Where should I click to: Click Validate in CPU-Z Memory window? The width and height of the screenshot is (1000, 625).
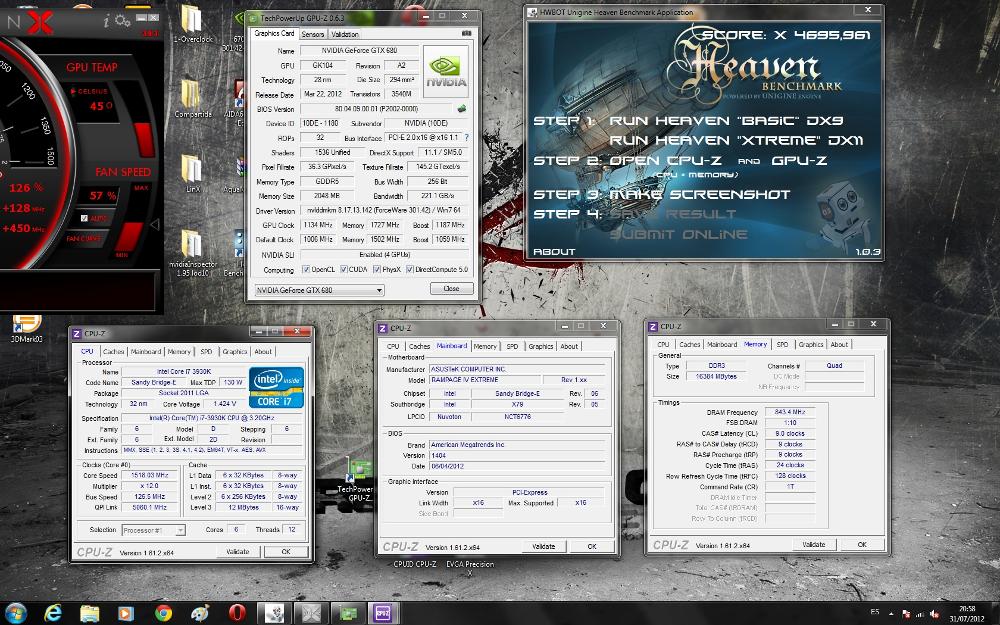[x=814, y=545]
